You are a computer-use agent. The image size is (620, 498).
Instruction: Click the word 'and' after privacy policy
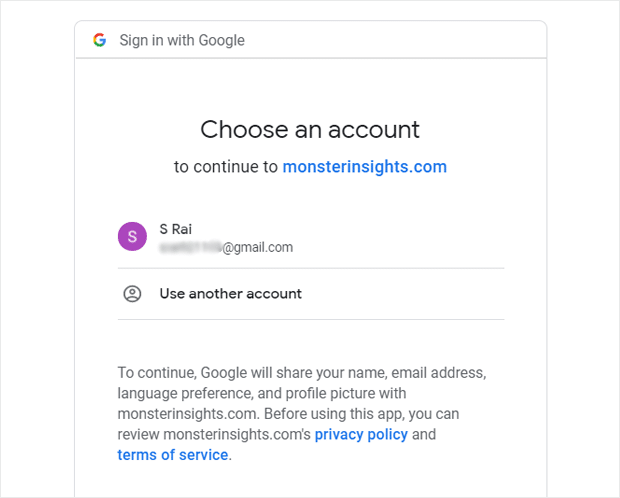[424, 434]
